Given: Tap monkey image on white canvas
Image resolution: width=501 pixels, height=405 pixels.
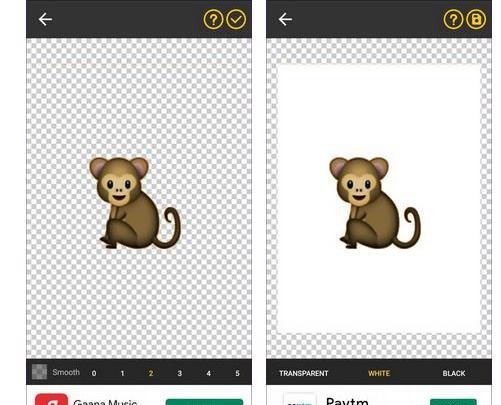Looking at the screenshot, I should [375, 203].
